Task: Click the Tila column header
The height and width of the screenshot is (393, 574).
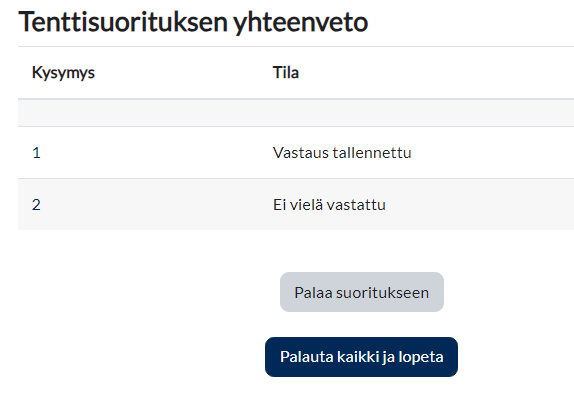Action: [286, 72]
